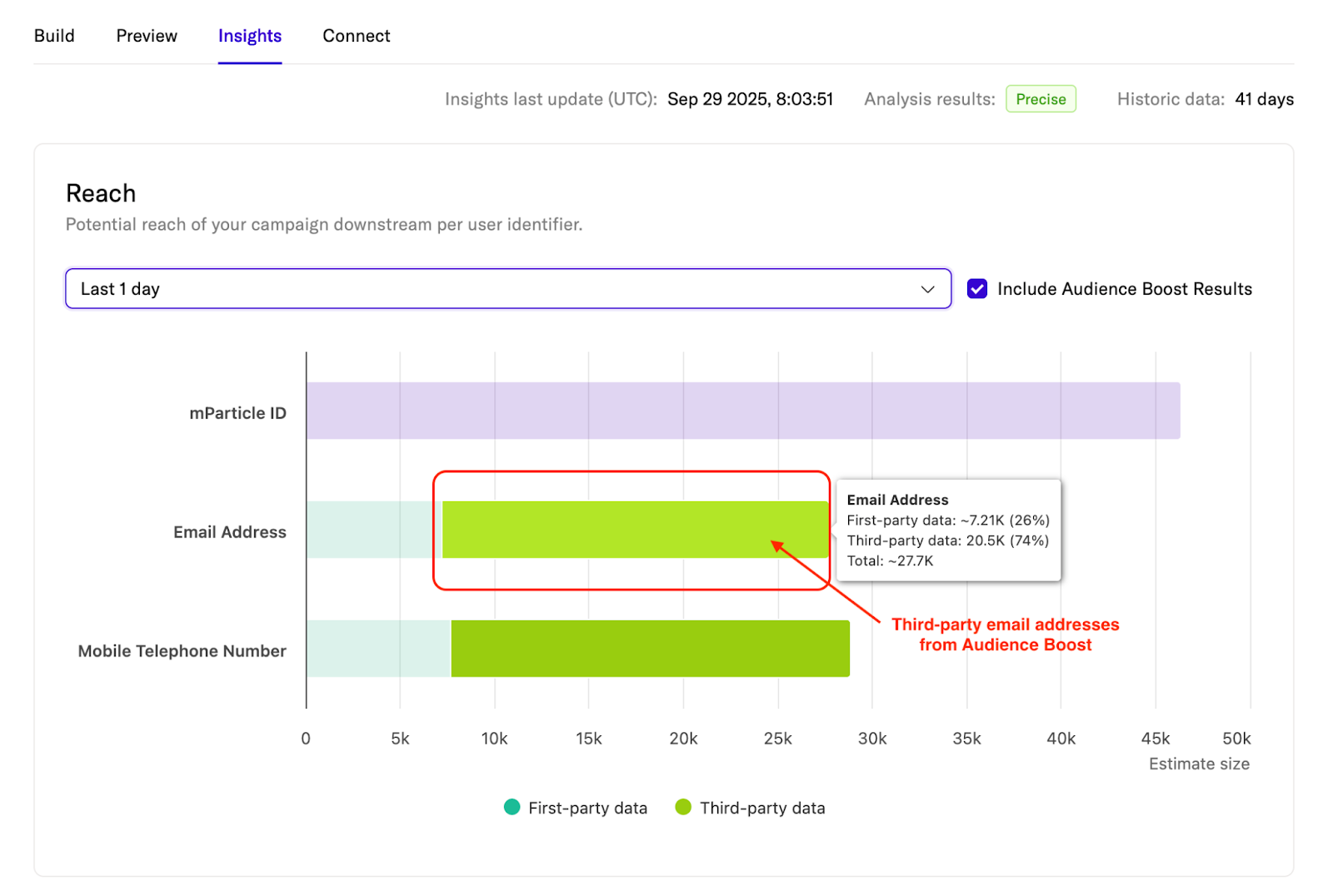Click the dropdown chevron arrow

point(927,289)
